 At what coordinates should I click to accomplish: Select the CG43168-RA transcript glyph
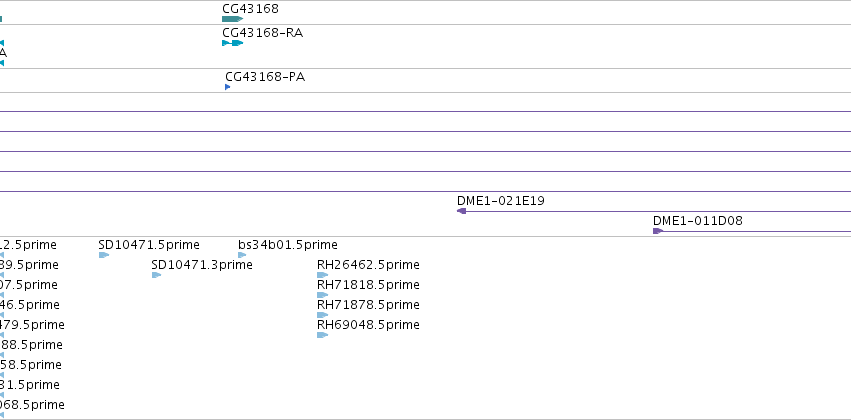tap(232, 43)
